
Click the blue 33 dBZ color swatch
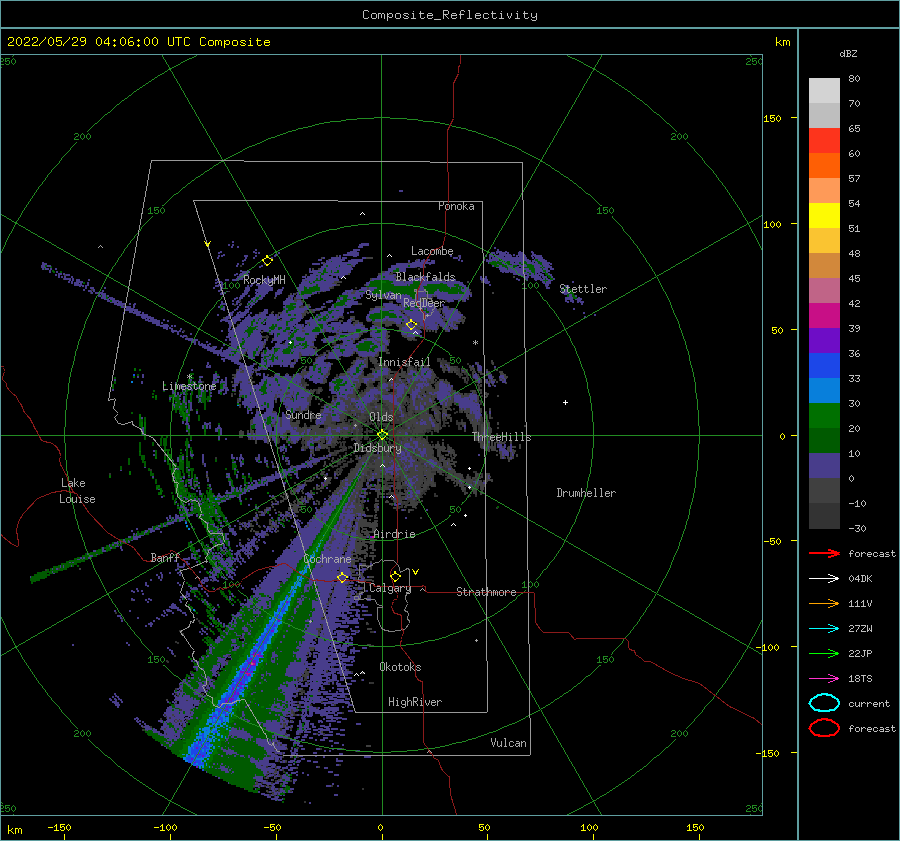click(824, 366)
